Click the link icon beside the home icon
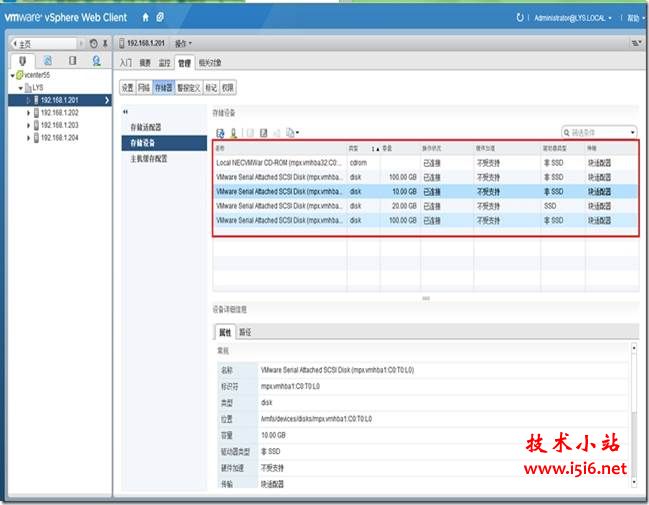649x505 pixels. [x=160, y=17]
